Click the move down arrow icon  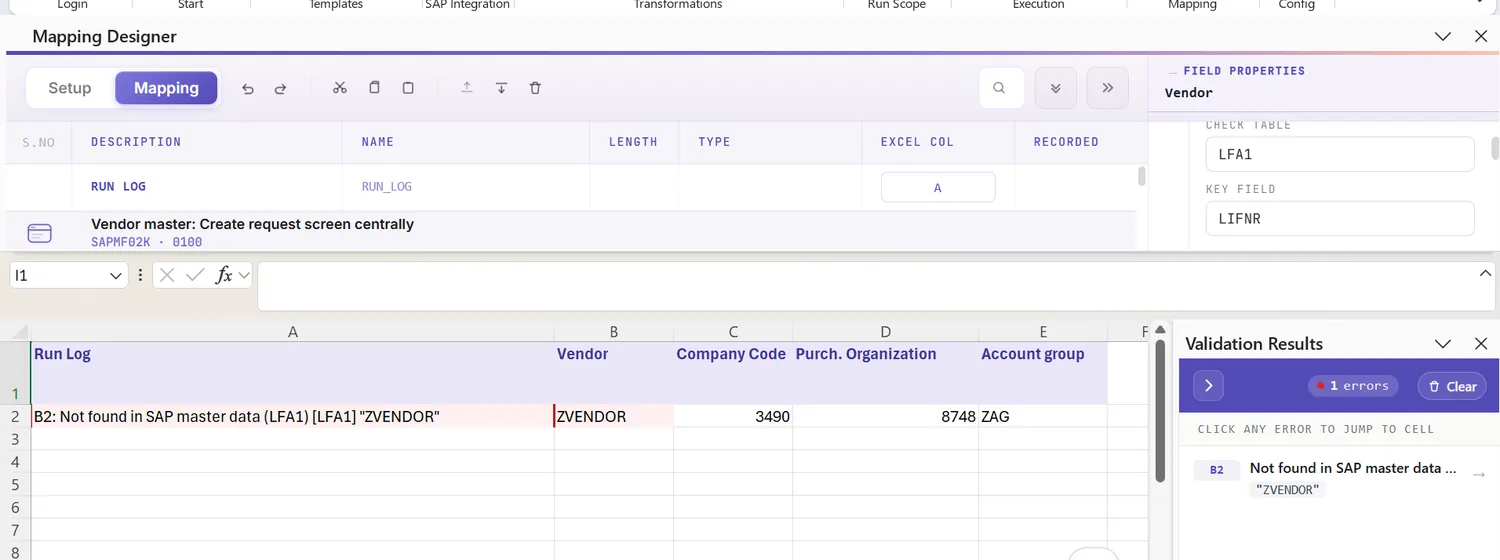(501, 88)
